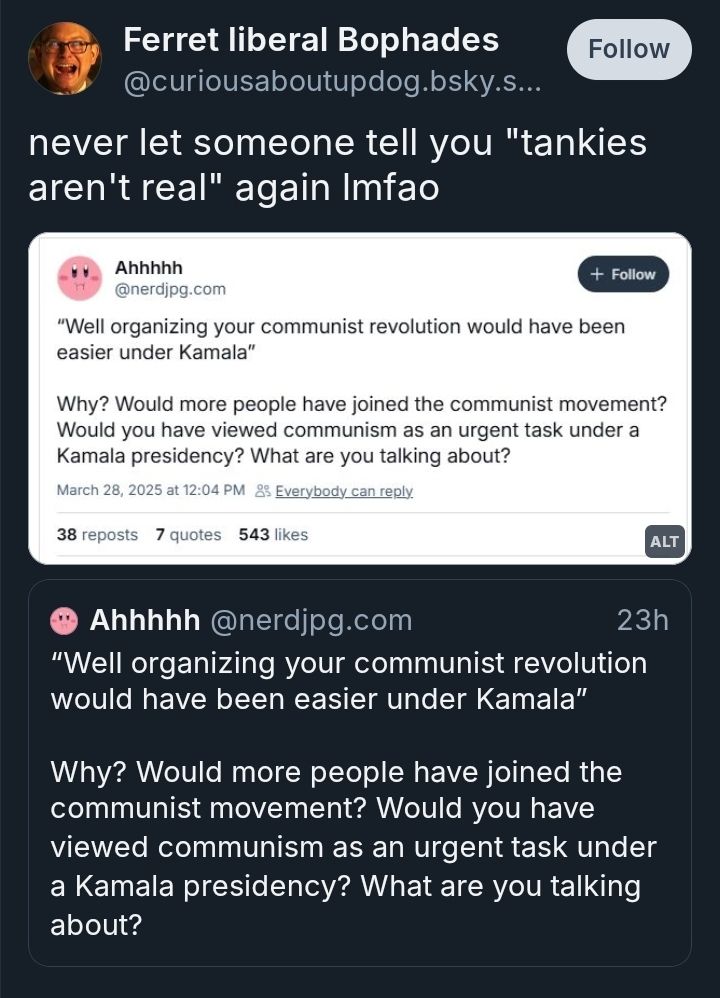The height and width of the screenshot is (998, 720).
Task: Click the plus icon on the embedded Follow button
Action: point(595,273)
